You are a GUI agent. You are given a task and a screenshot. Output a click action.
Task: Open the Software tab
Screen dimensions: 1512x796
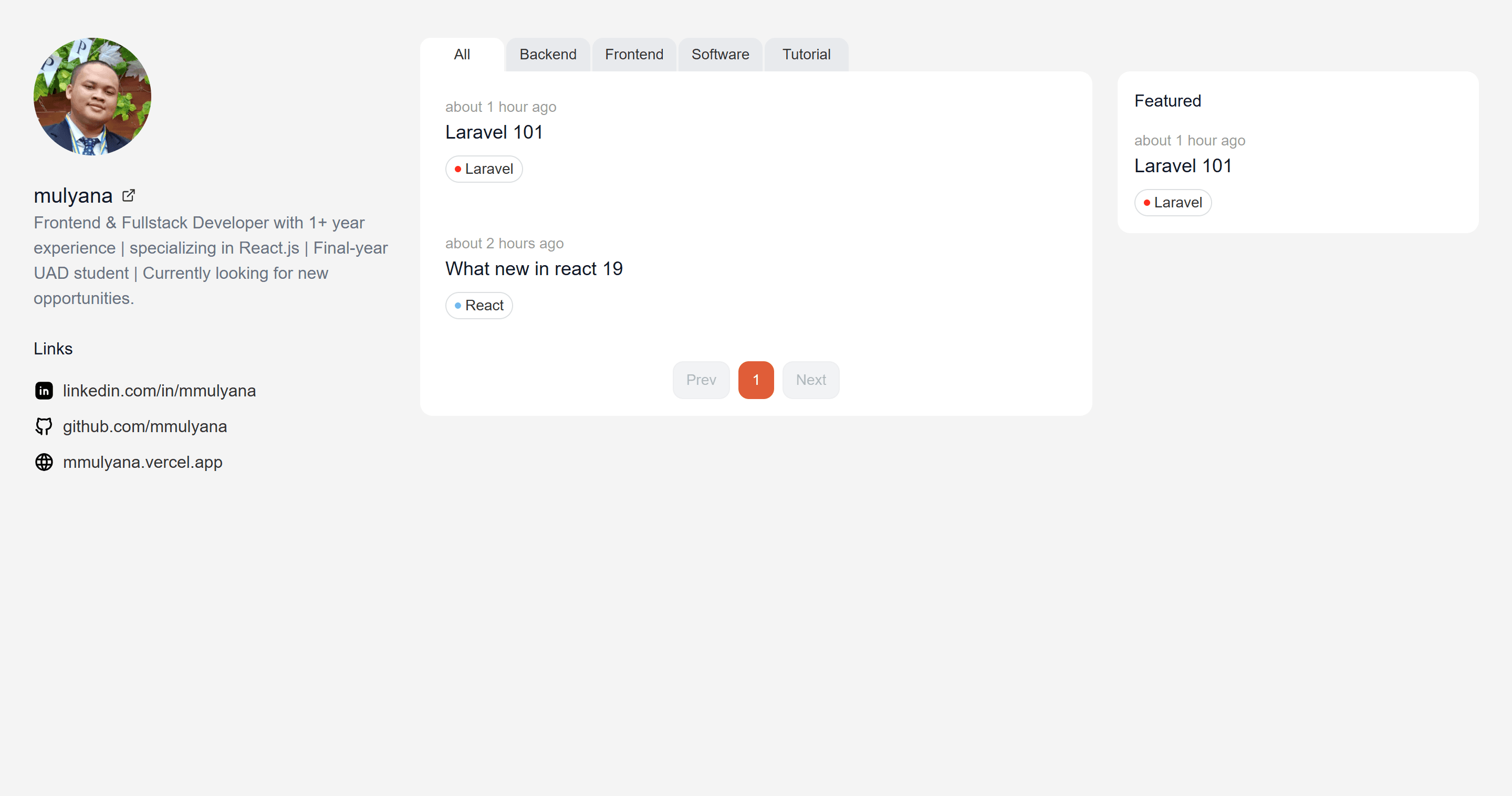[x=720, y=55]
